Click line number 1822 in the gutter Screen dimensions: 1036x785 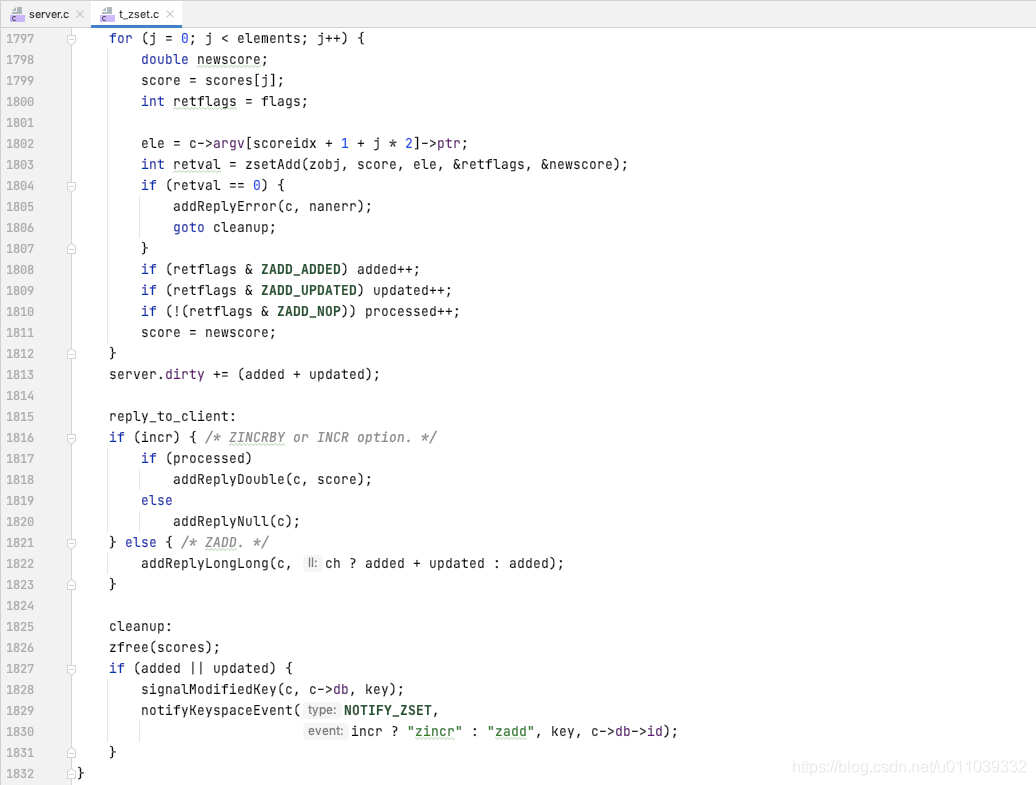[20, 564]
